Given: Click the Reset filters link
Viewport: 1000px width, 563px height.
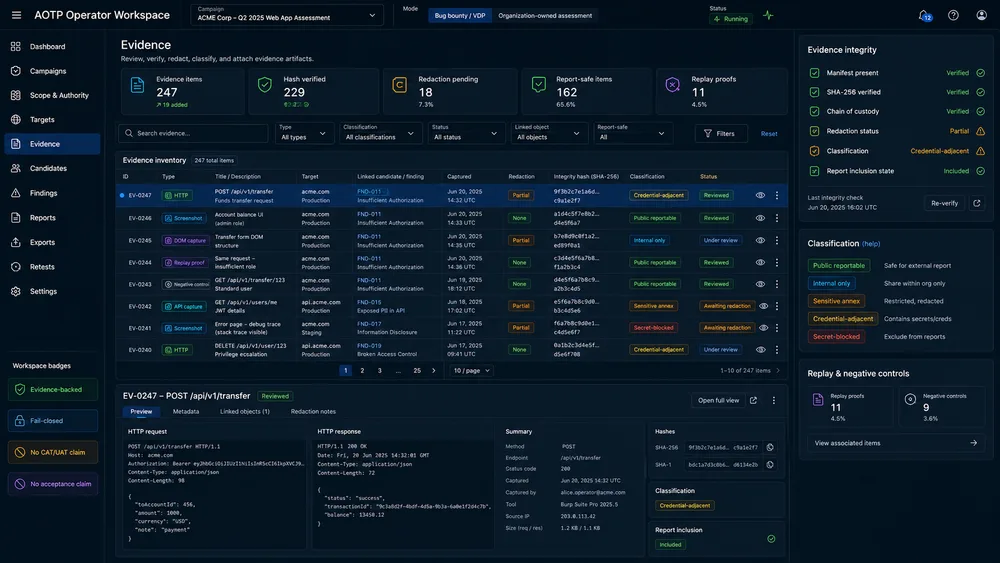Looking at the screenshot, I should [768, 134].
